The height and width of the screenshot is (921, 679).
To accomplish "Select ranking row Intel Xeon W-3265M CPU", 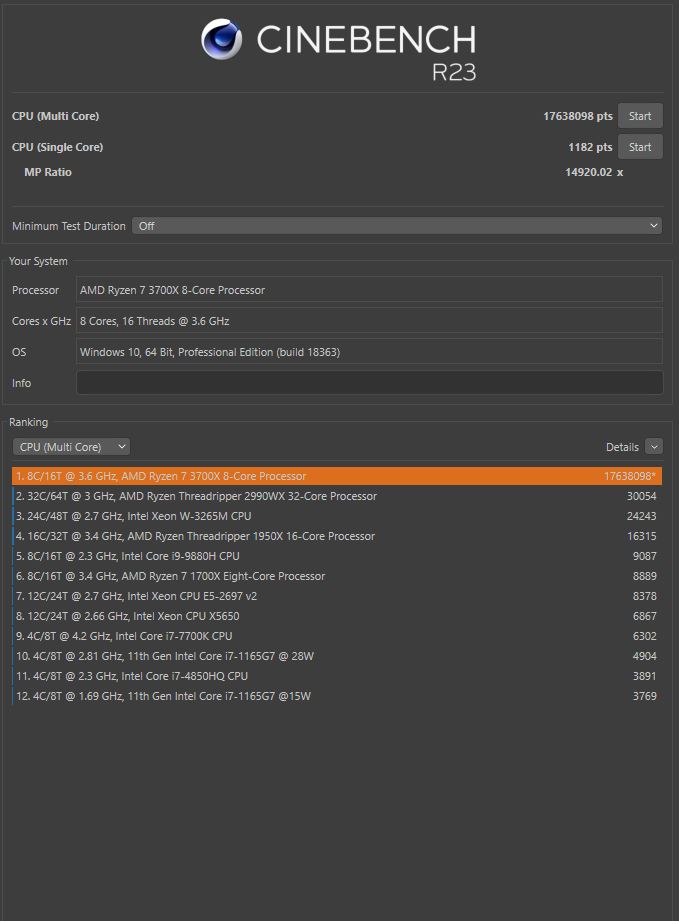I will (337, 516).
